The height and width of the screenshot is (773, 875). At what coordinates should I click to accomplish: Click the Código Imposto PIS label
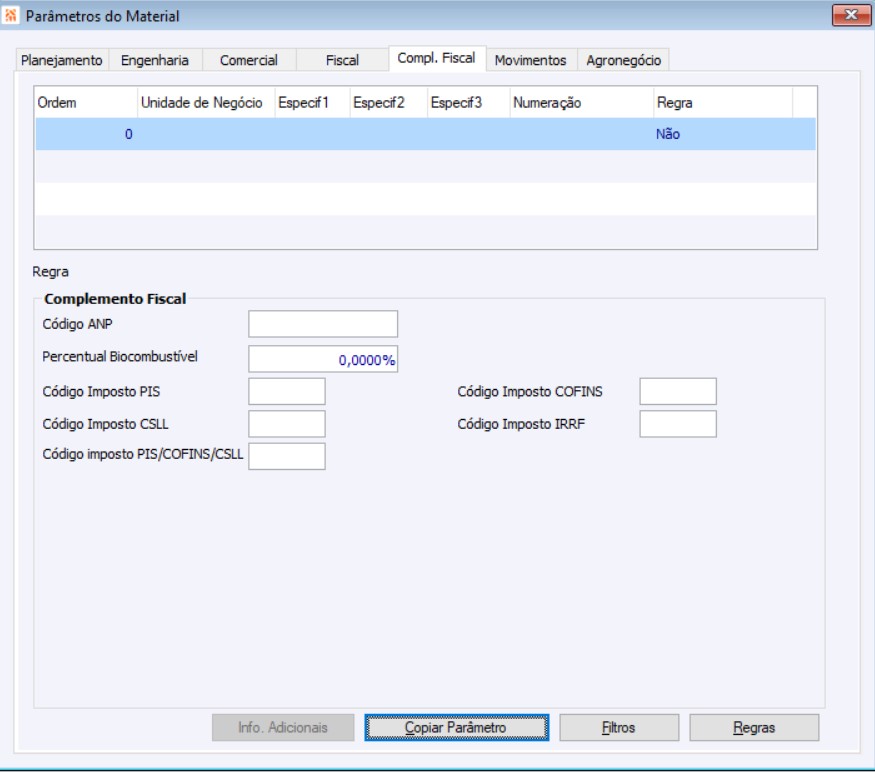(101, 391)
